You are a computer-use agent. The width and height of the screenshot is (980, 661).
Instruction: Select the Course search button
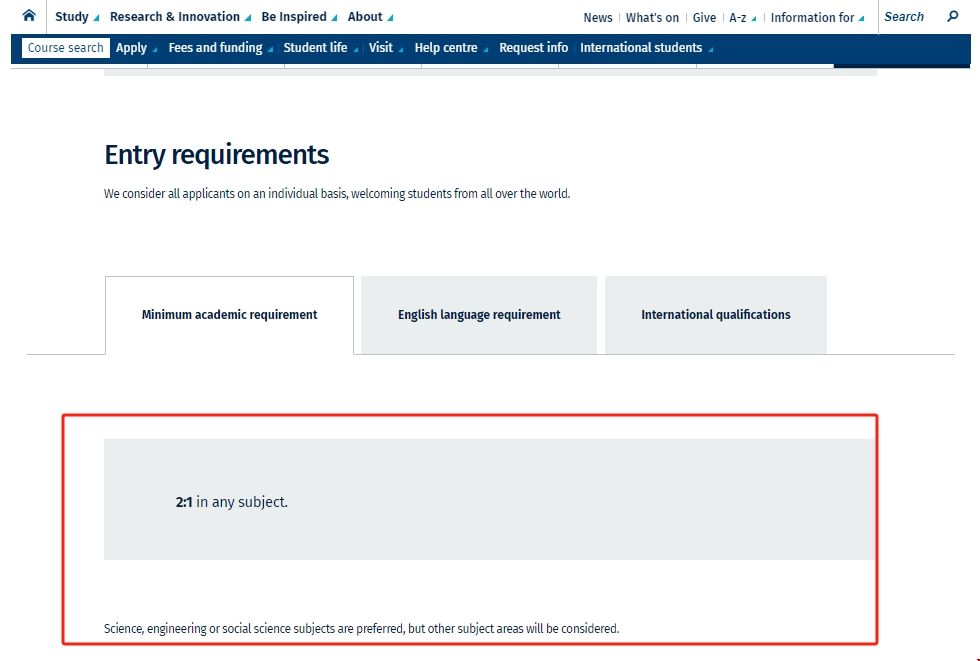[x=66, y=48]
